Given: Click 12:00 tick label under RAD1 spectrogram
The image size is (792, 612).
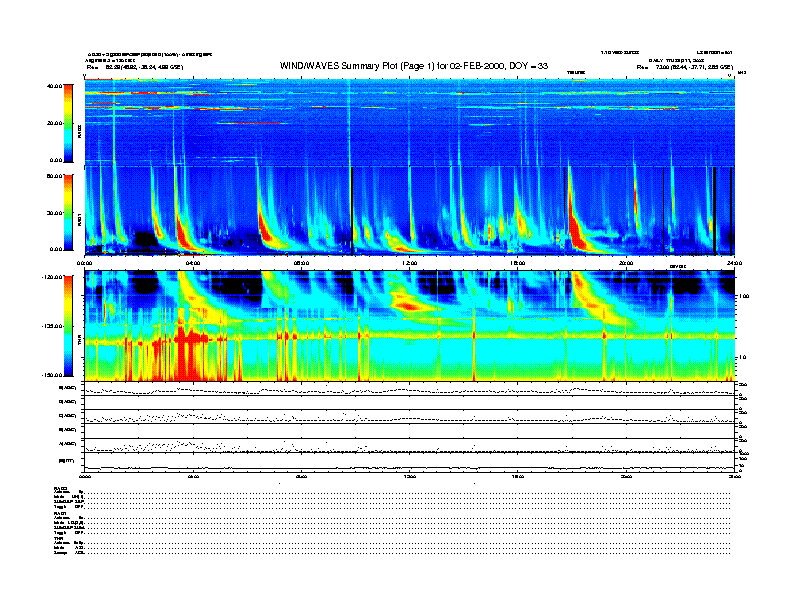Looking at the screenshot, I should click(410, 263).
